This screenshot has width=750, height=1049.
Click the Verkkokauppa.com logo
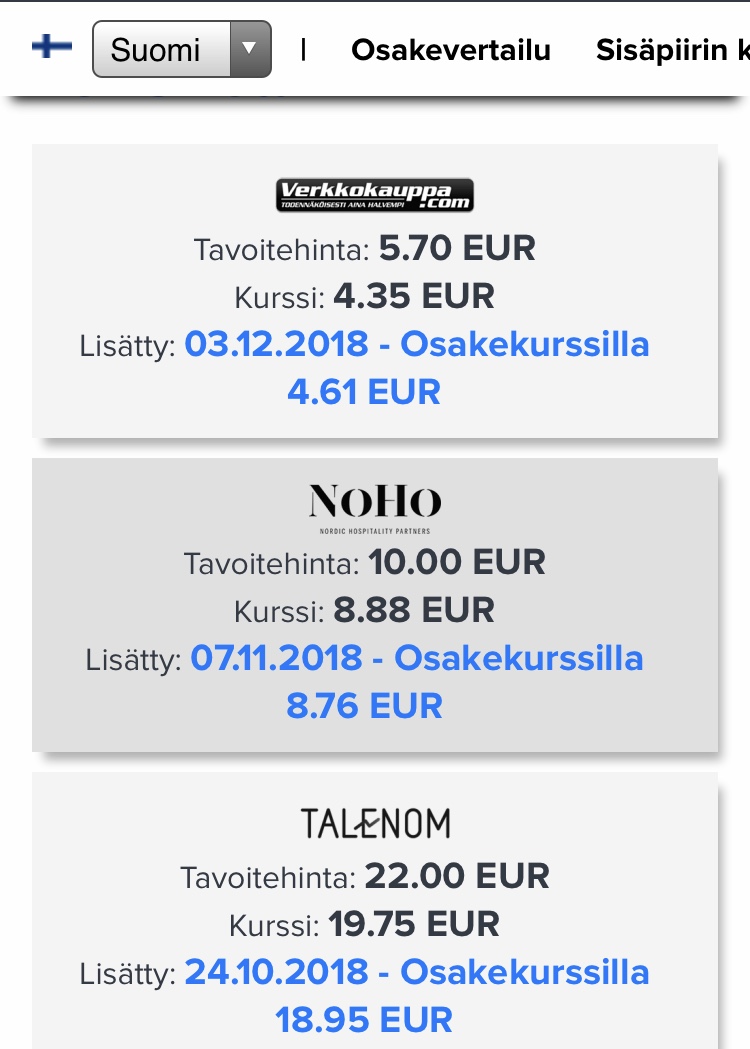pos(375,195)
